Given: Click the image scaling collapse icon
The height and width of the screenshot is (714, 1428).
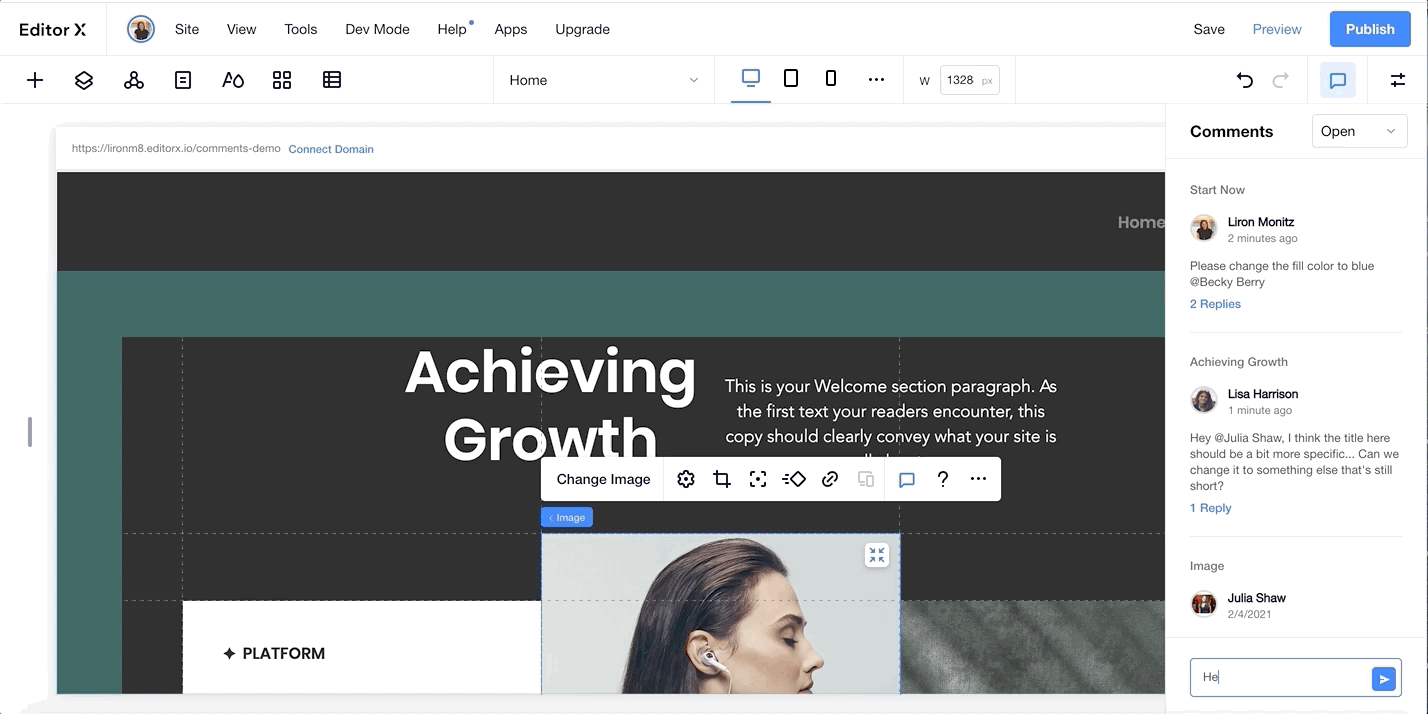Looking at the screenshot, I should (877, 555).
